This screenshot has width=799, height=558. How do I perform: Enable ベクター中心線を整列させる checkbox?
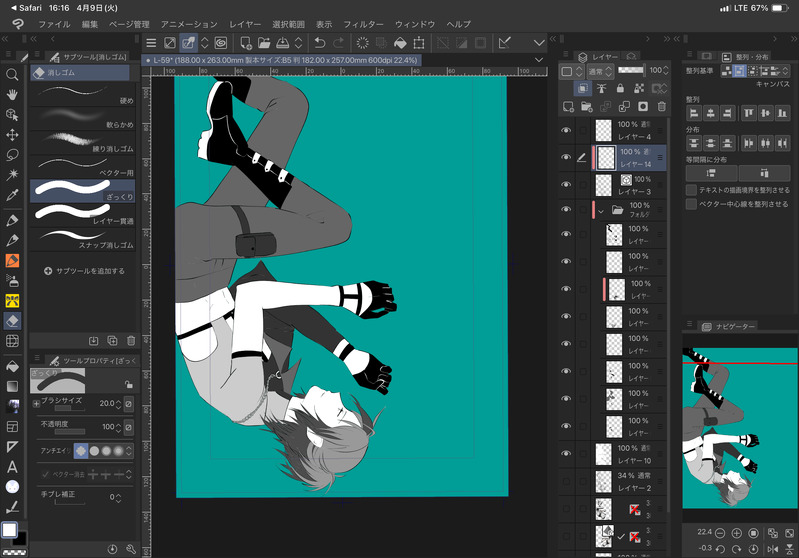(691, 203)
